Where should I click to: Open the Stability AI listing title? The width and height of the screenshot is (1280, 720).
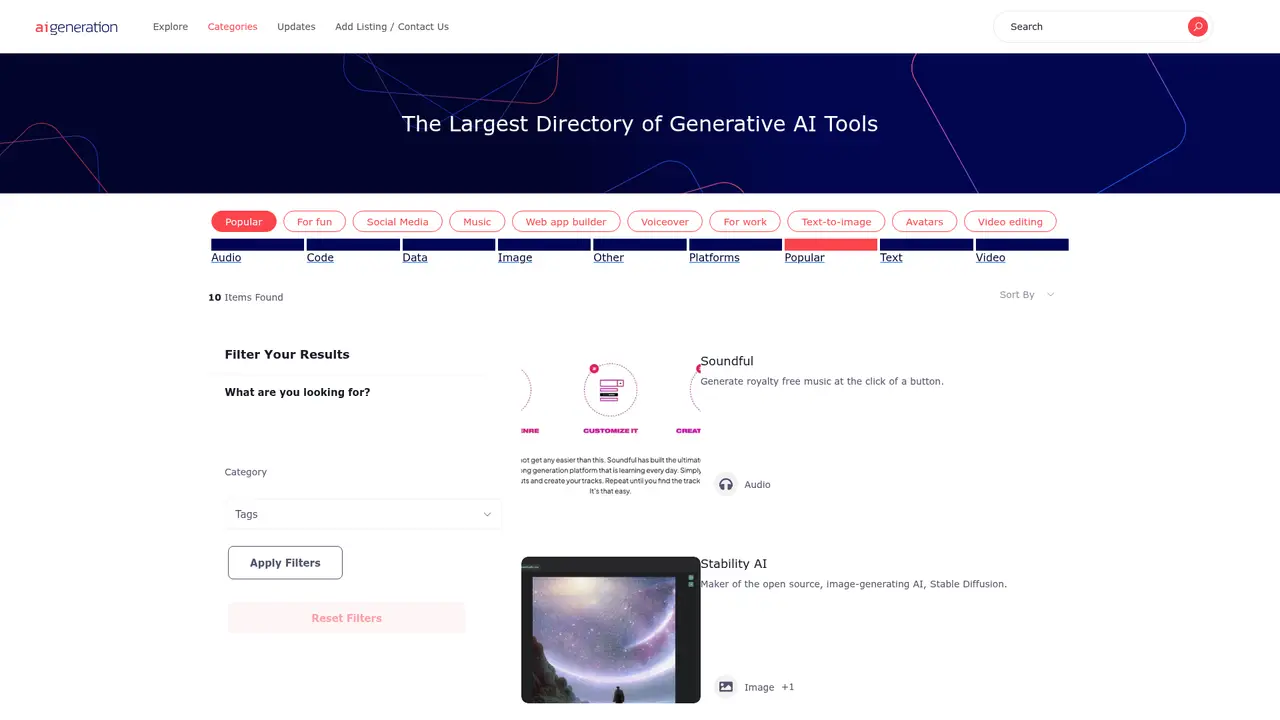(x=733, y=564)
